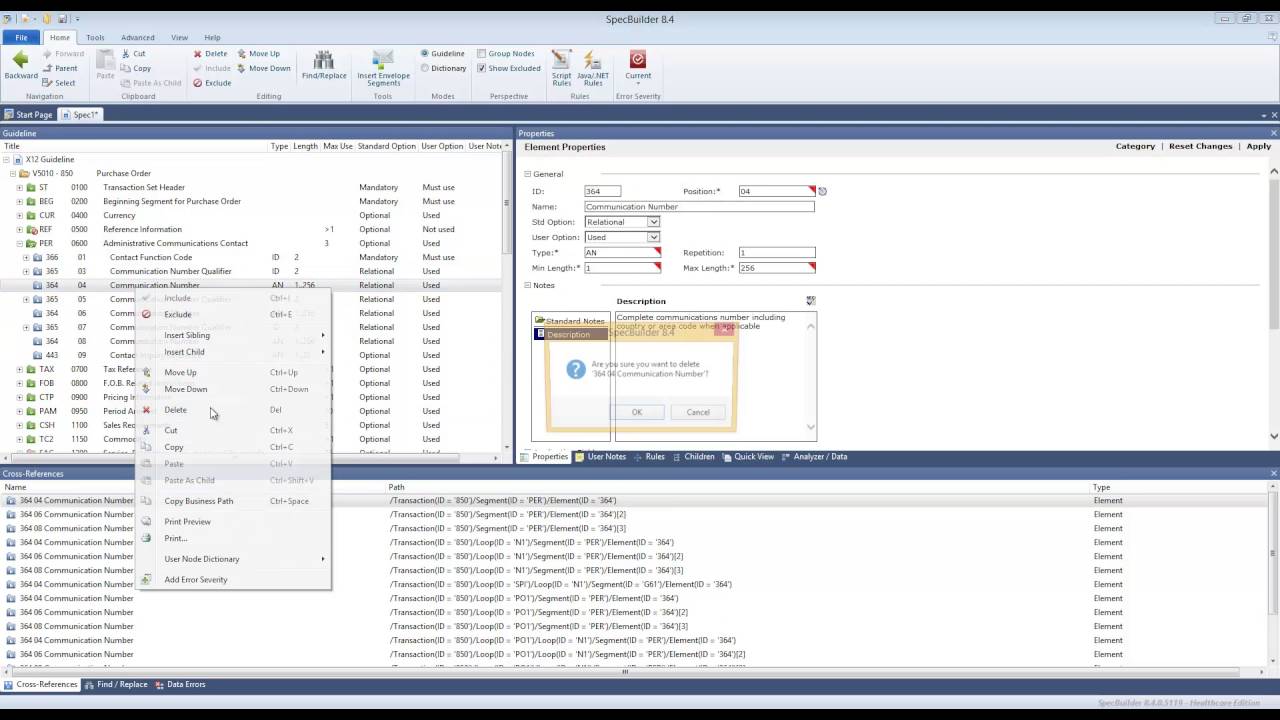This screenshot has width=1280, height=720.
Task: Switch to the Advanced ribbon tab
Action: pyautogui.click(x=138, y=37)
